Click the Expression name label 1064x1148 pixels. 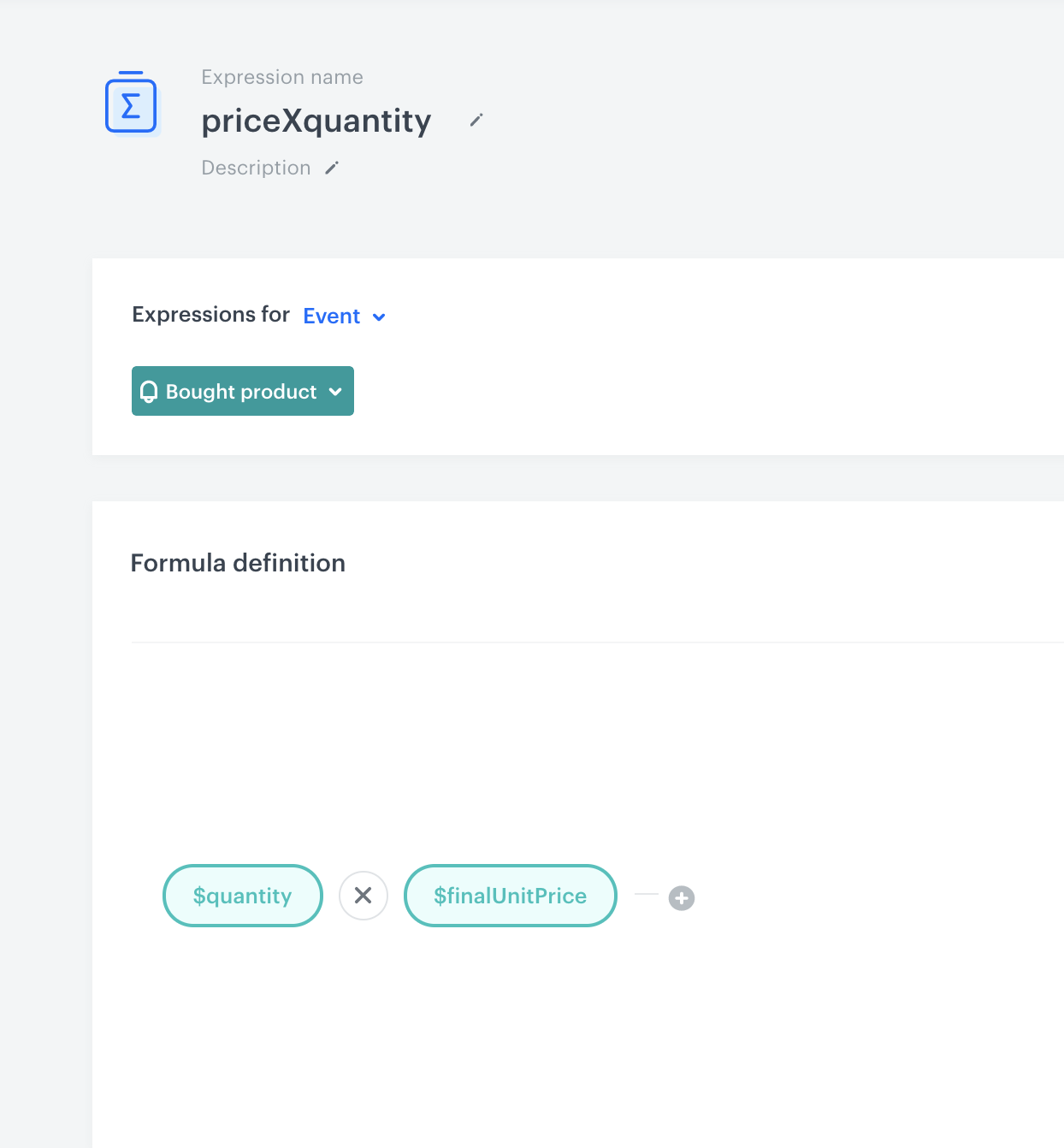pyautogui.click(x=282, y=77)
